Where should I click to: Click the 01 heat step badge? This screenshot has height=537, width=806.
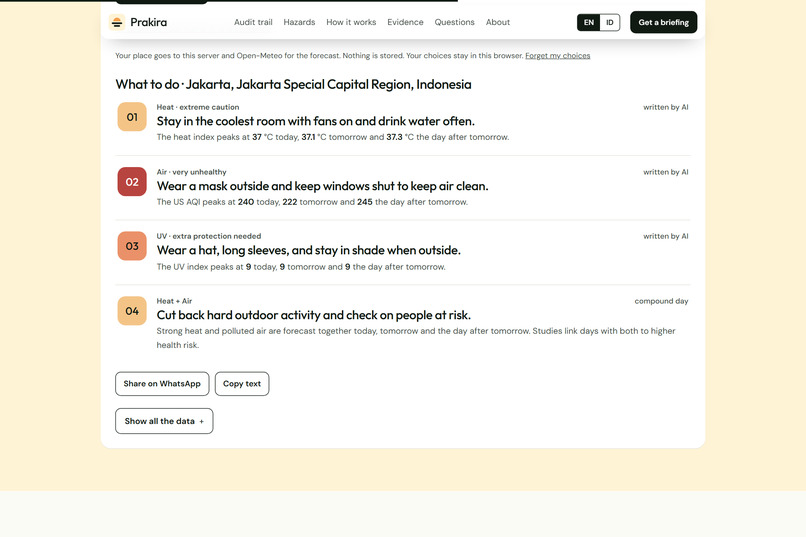(x=132, y=117)
